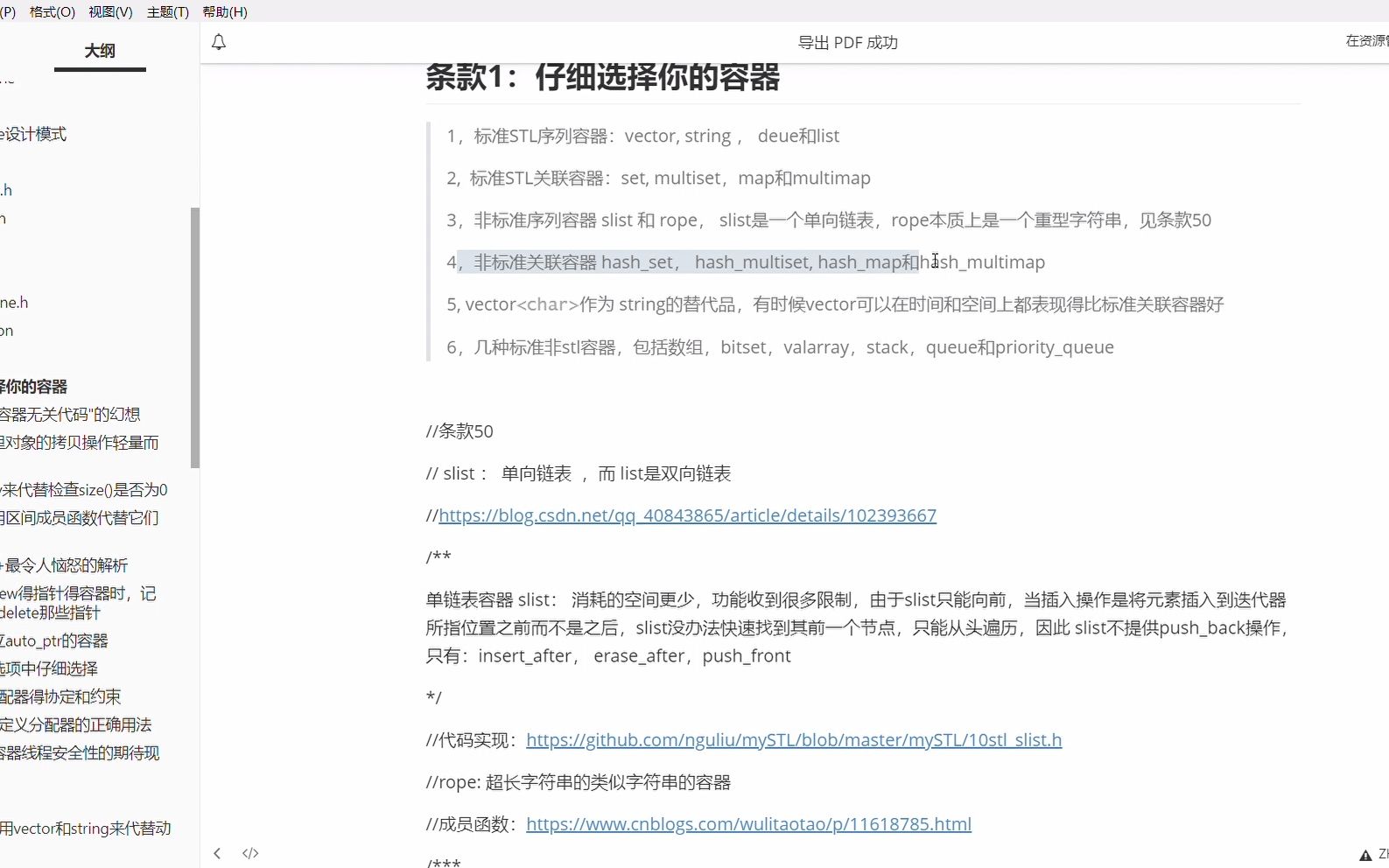Viewport: 1389px width, 868px height.
Task: Click the */ comment end line
Action: 434,697
